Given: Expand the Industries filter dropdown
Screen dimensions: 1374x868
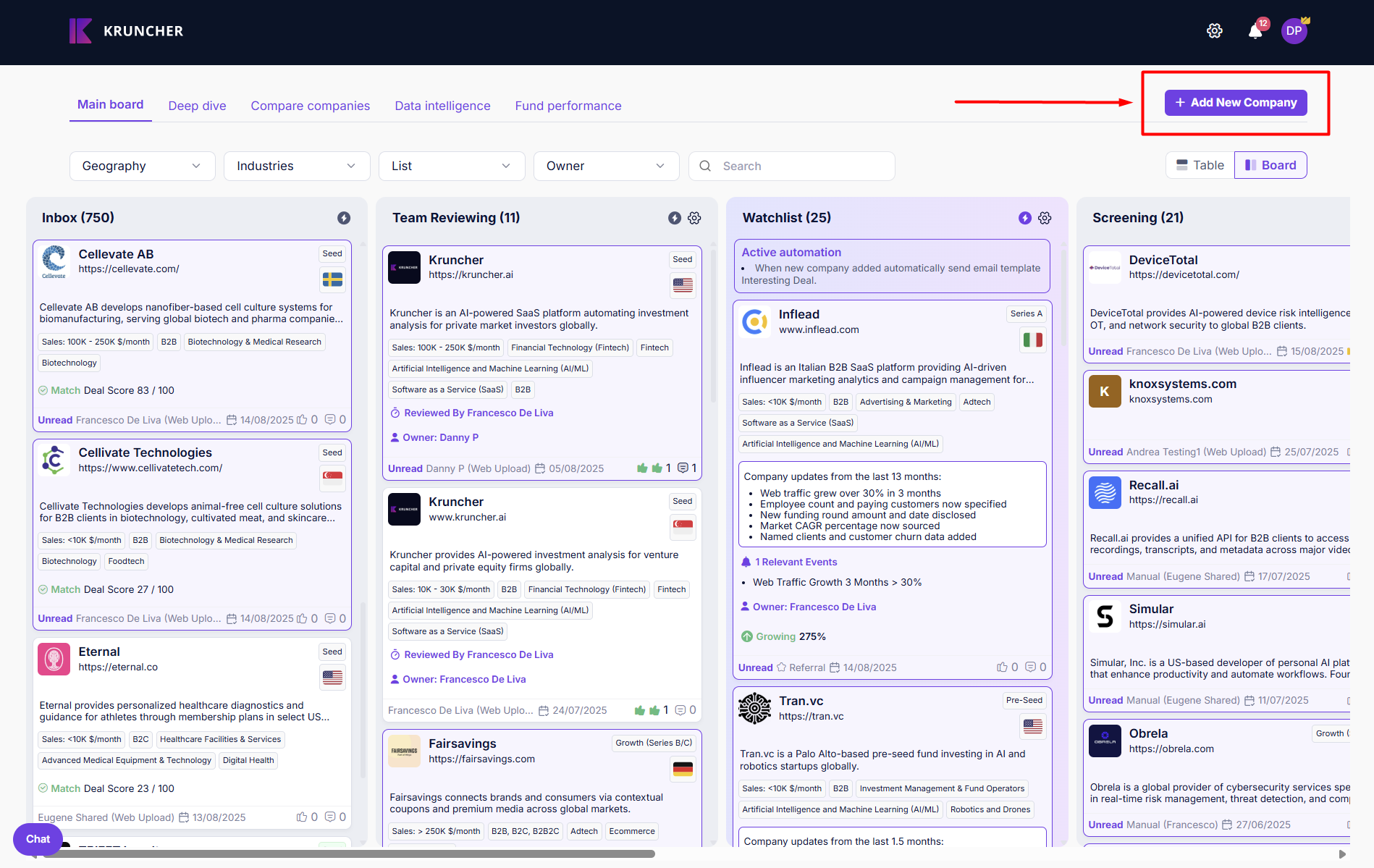Looking at the screenshot, I should (x=297, y=166).
